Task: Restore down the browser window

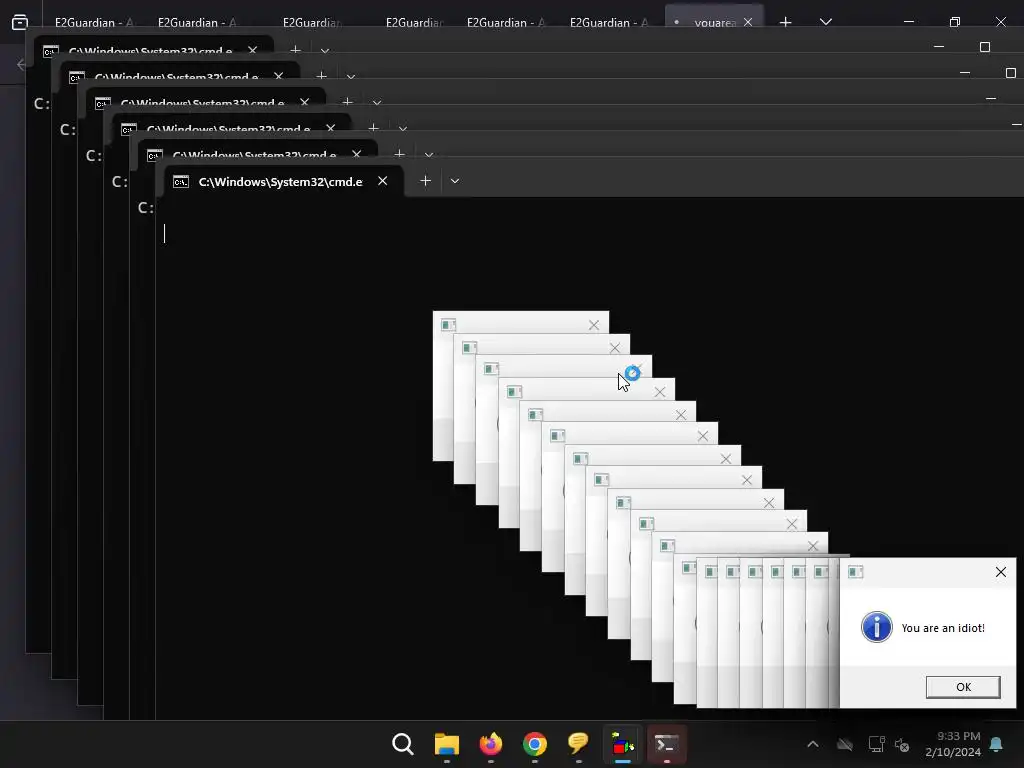Action: 955,22
